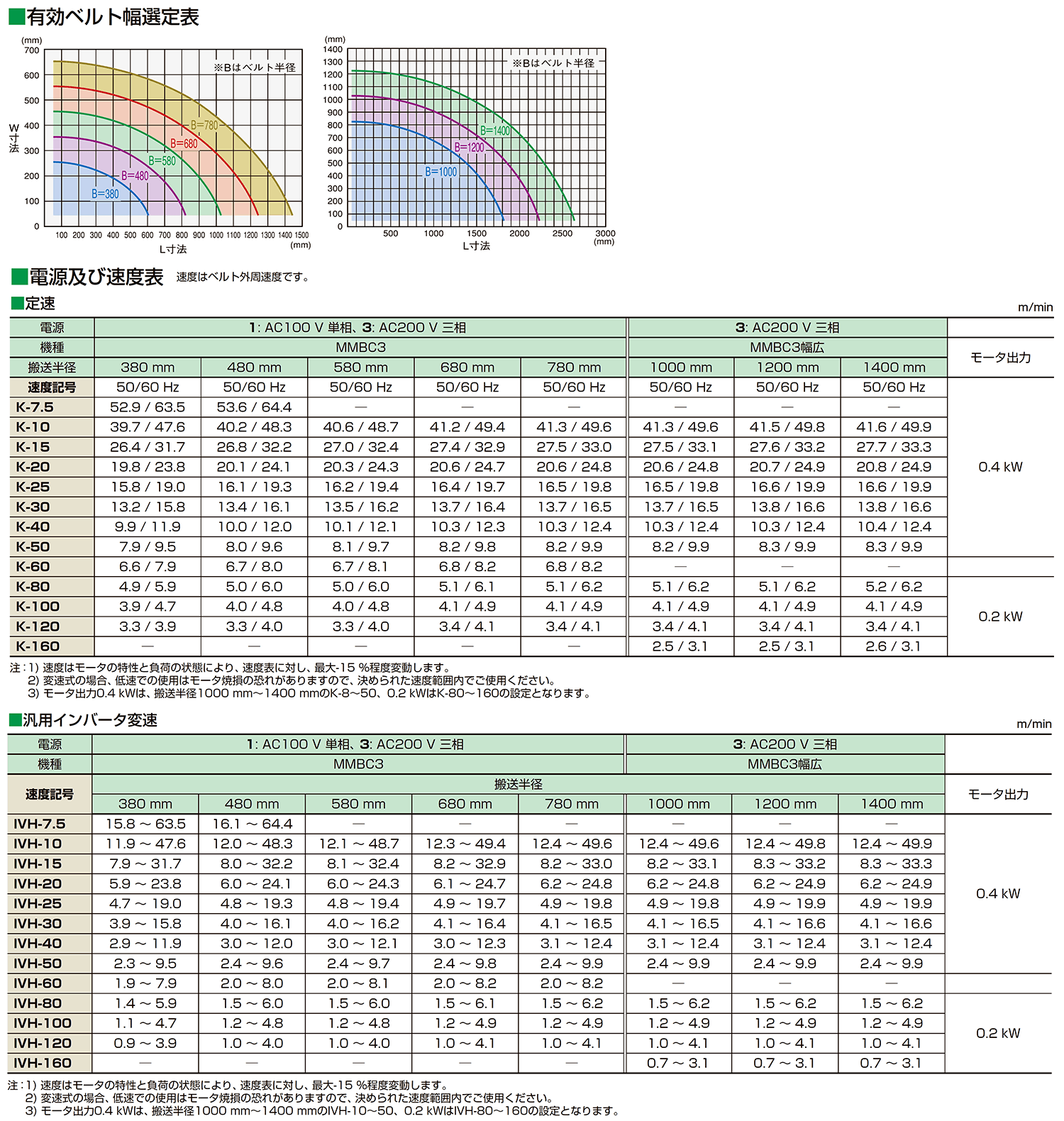
Task: Click the 41.6 / 49.9 cell
Action: pos(894,427)
